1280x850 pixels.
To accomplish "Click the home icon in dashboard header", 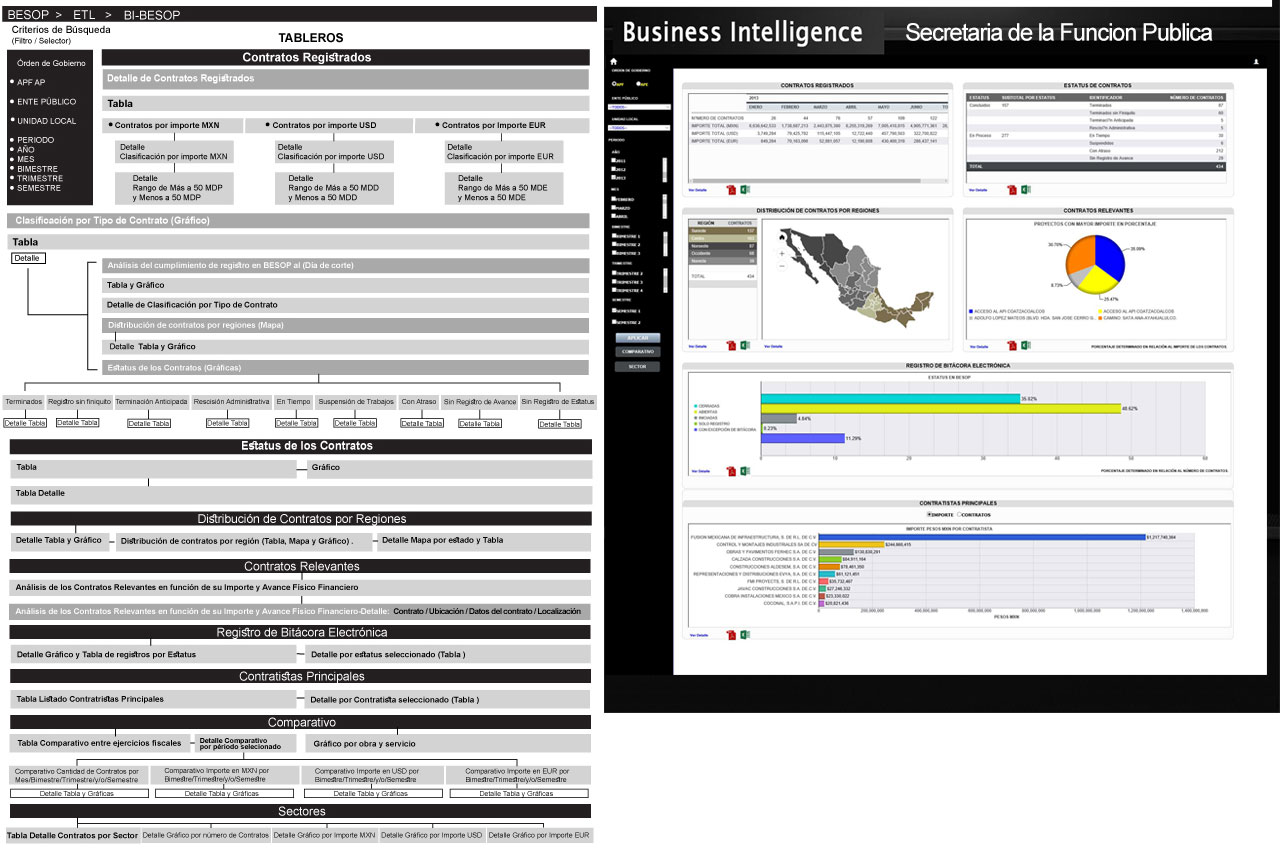I will (x=614, y=62).
